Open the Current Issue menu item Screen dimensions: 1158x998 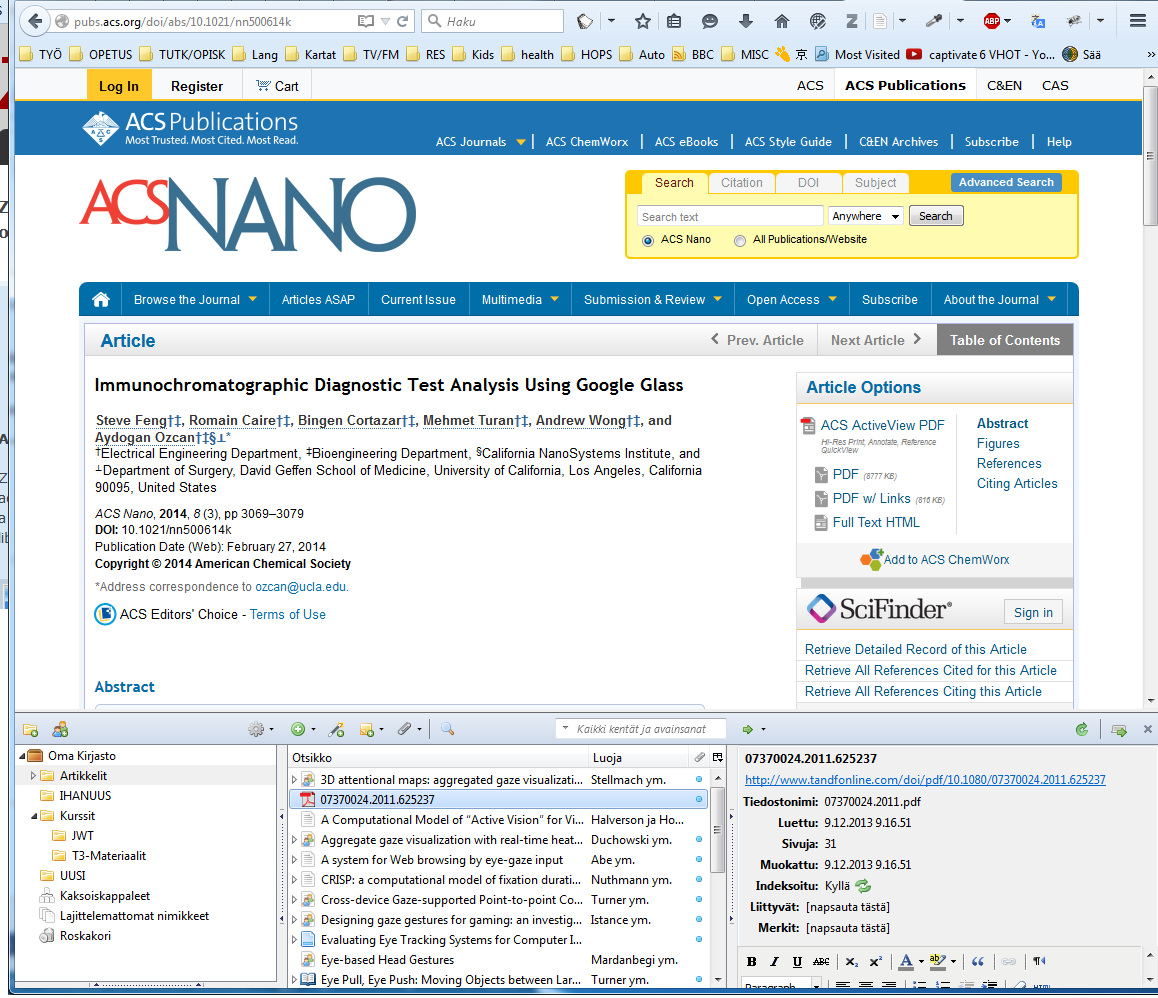pos(418,299)
